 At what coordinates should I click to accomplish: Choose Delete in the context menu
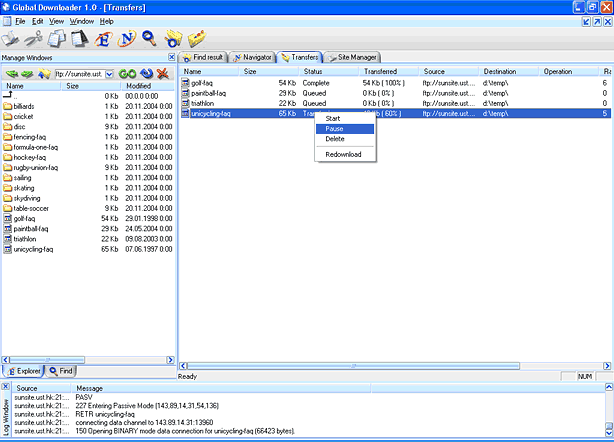pyautogui.click(x=345, y=139)
